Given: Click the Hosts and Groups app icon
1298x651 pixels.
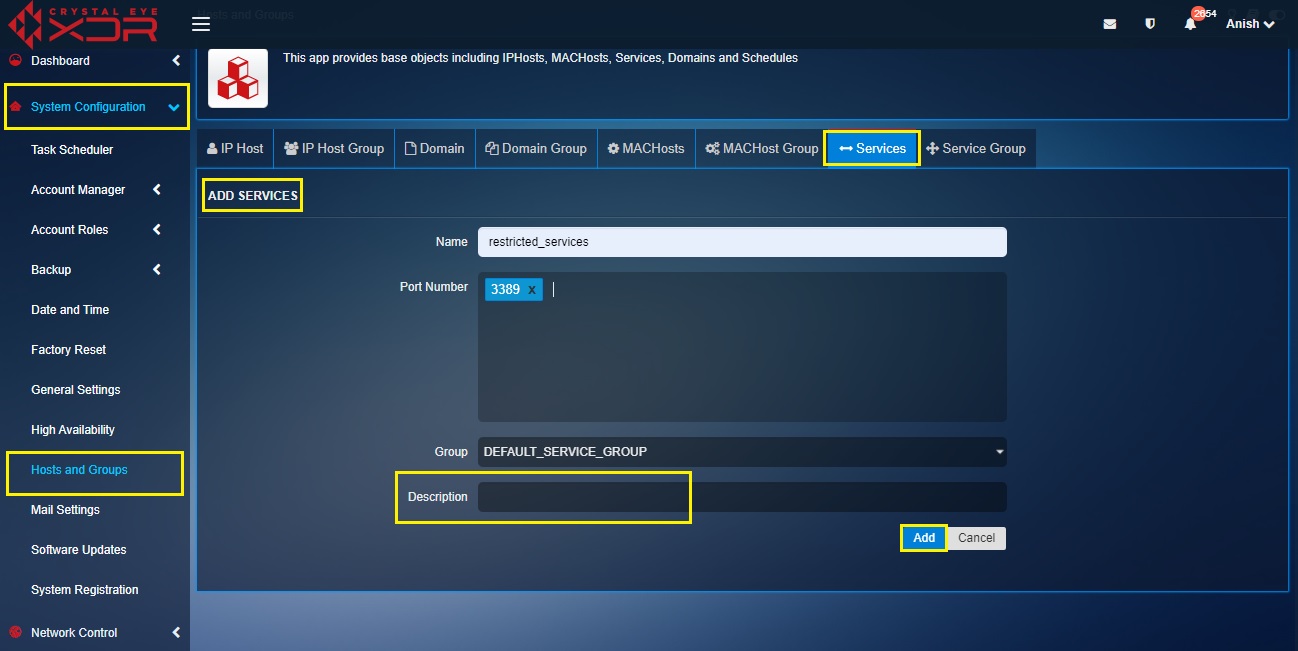Looking at the screenshot, I should pyautogui.click(x=238, y=78).
